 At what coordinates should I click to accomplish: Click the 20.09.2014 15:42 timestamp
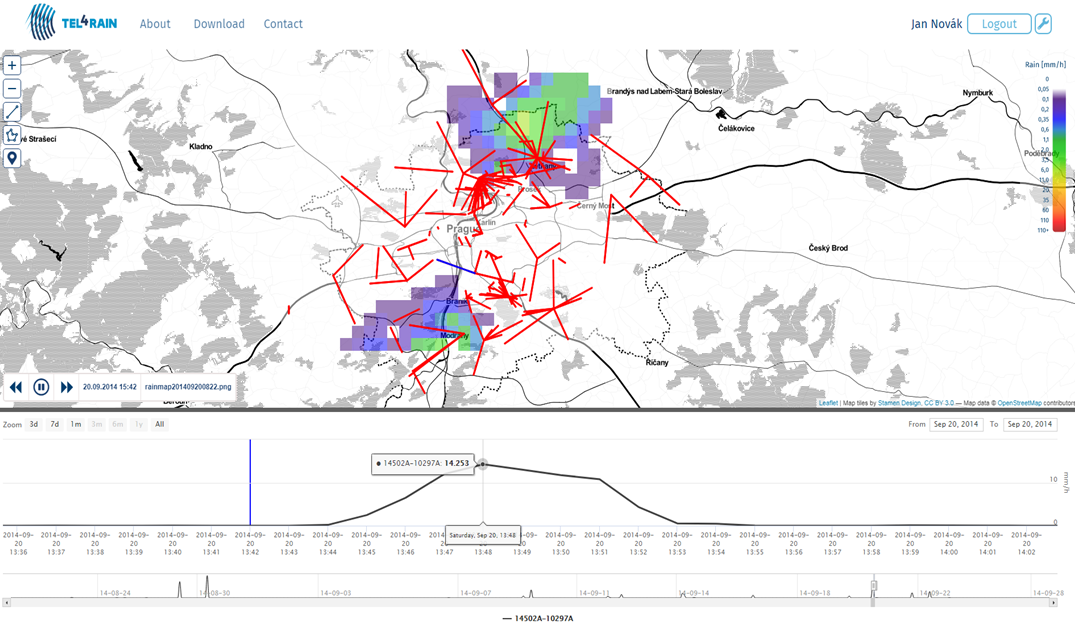pos(110,387)
